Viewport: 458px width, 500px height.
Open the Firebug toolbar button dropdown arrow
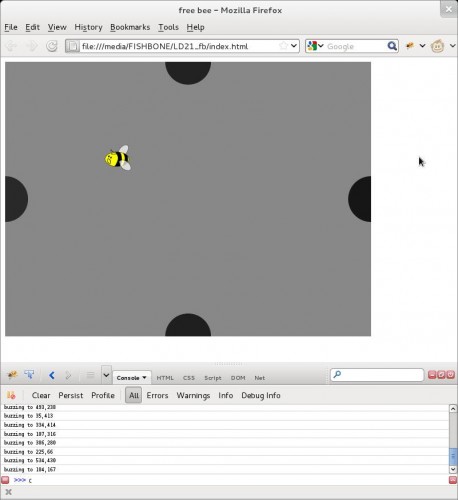pyautogui.click(x=422, y=46)
